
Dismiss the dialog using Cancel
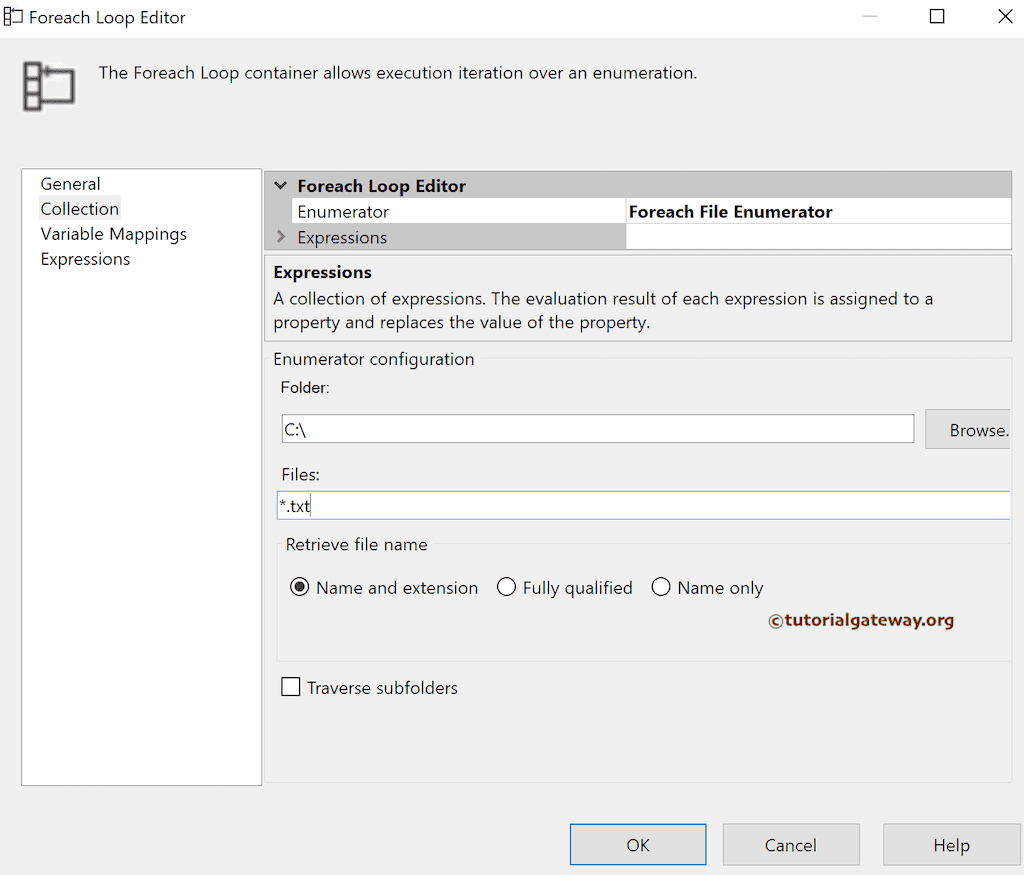pyautogui.click(x=790, y=844)
